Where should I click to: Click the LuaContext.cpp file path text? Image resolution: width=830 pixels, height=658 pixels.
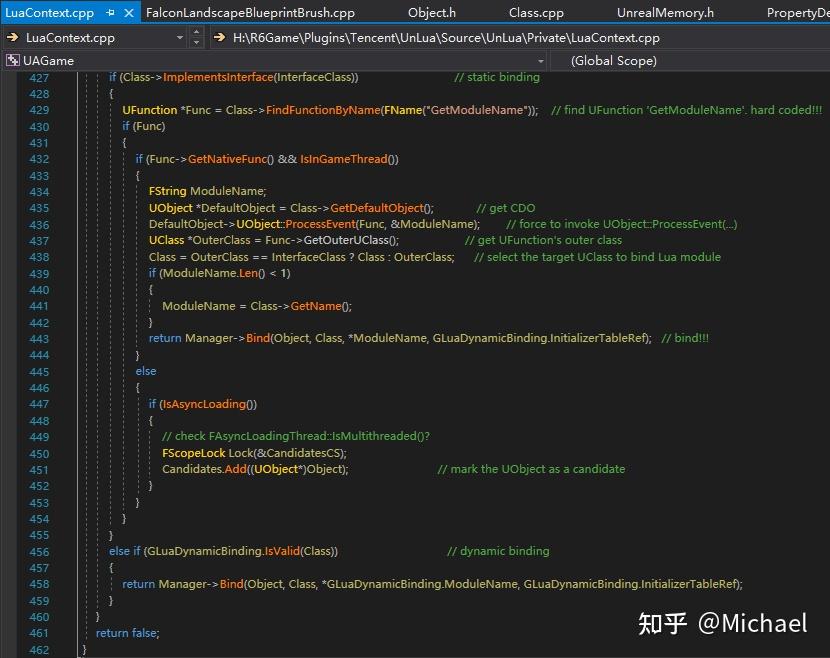click(x=446, y=38)
